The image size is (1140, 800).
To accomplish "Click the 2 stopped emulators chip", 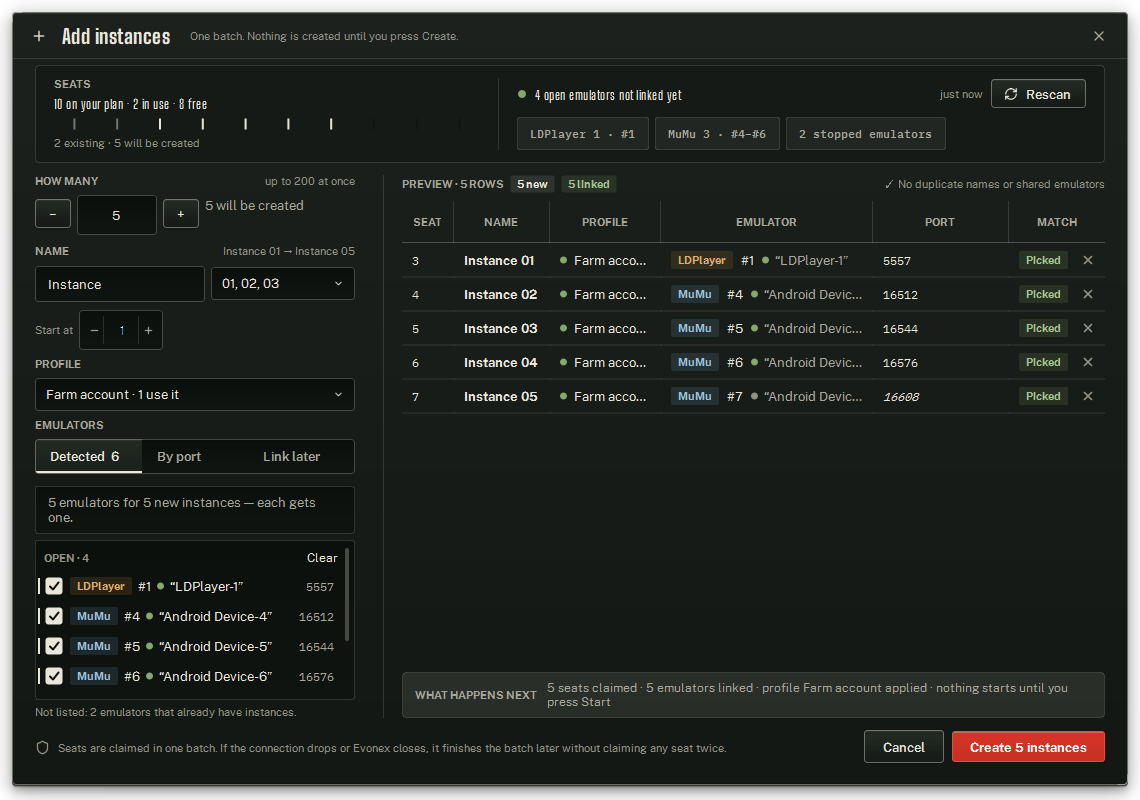I will [x=865, y=134].
